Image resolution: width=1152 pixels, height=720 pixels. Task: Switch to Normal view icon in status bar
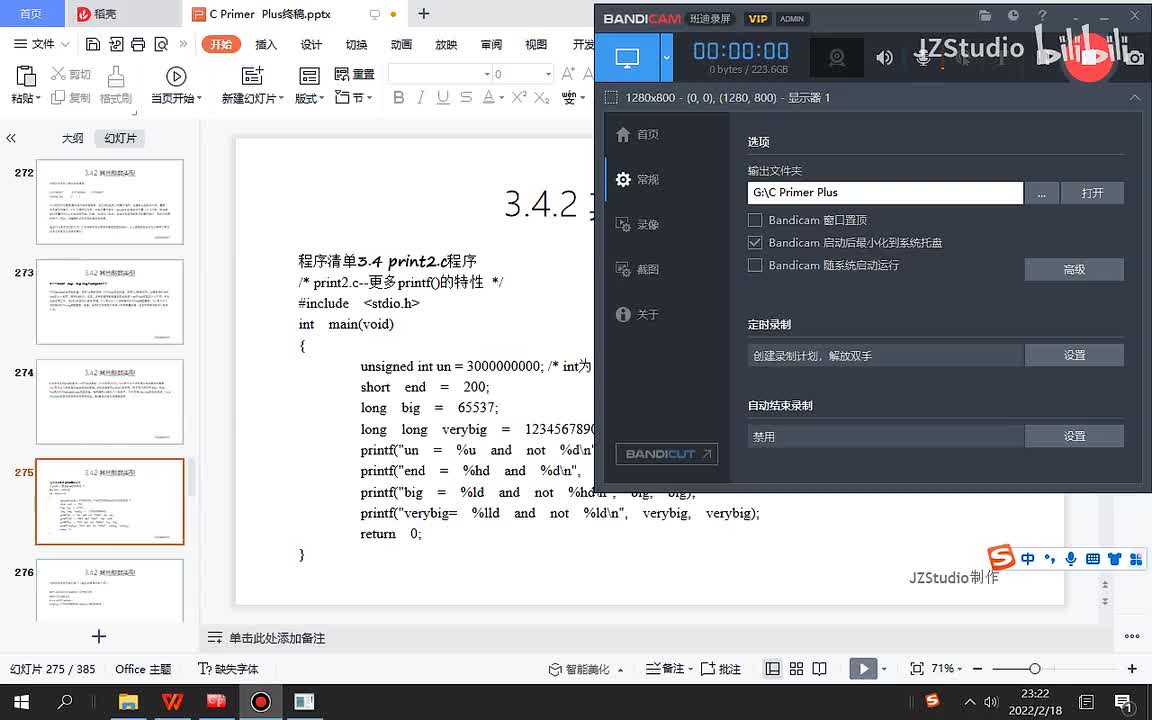pyautogui.click(x=772, y=669)
